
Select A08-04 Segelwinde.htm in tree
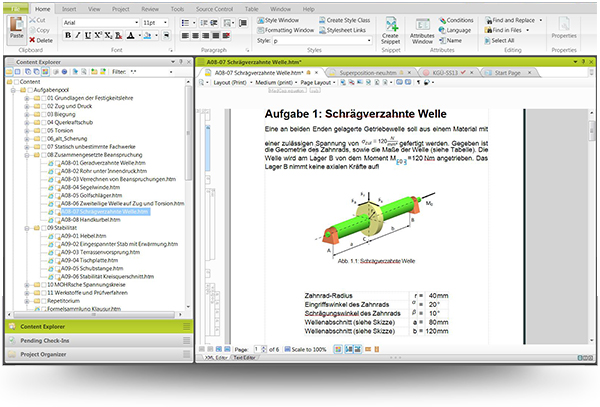[x=90, y=187]
